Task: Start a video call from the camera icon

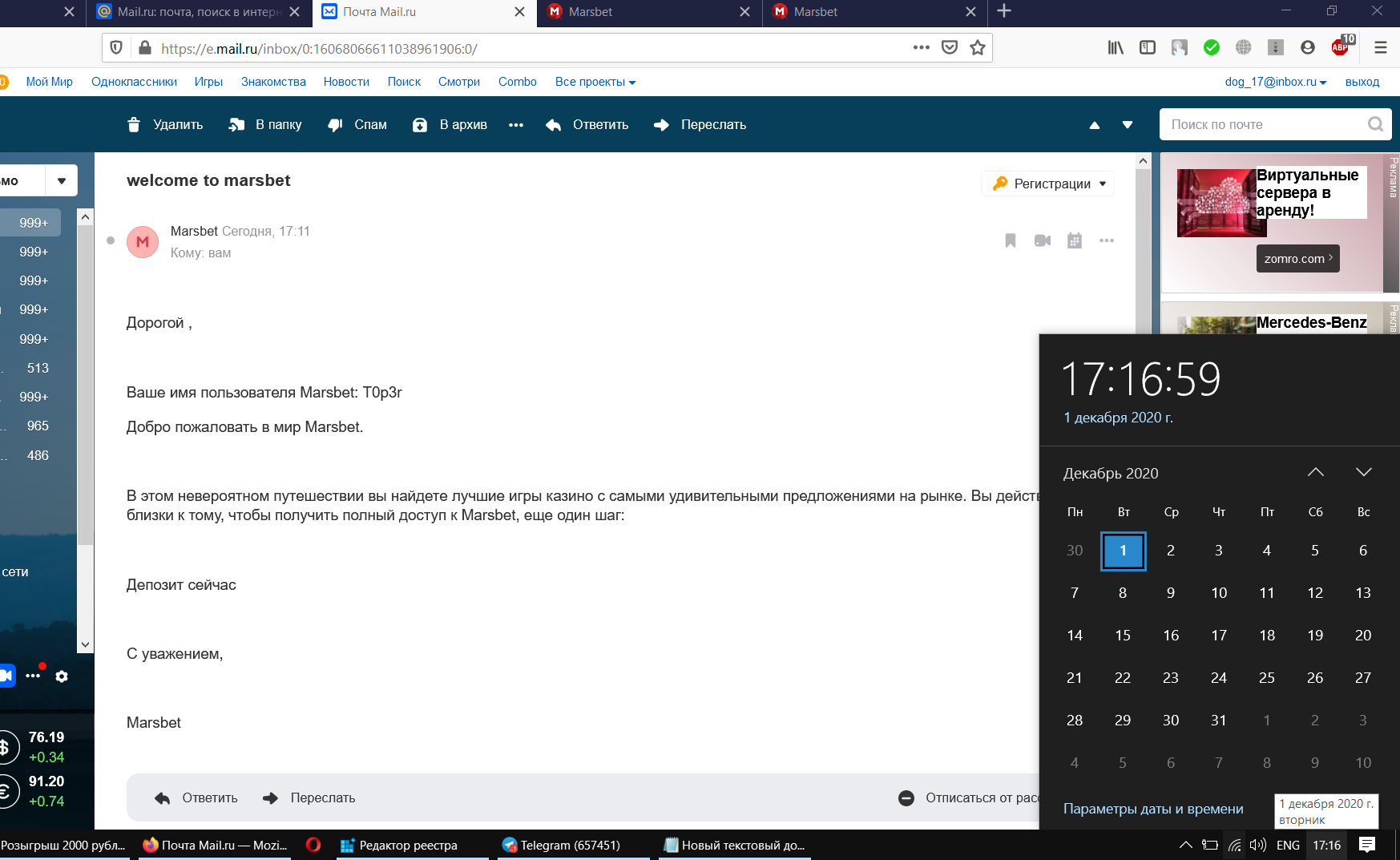Action: pyautogui.click(x=1043, y=240)
